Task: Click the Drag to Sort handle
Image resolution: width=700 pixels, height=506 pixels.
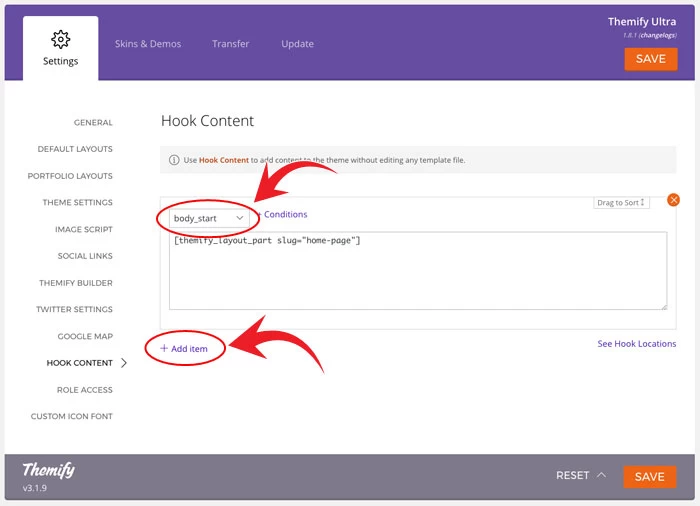Action: click(x=621, y=203)
